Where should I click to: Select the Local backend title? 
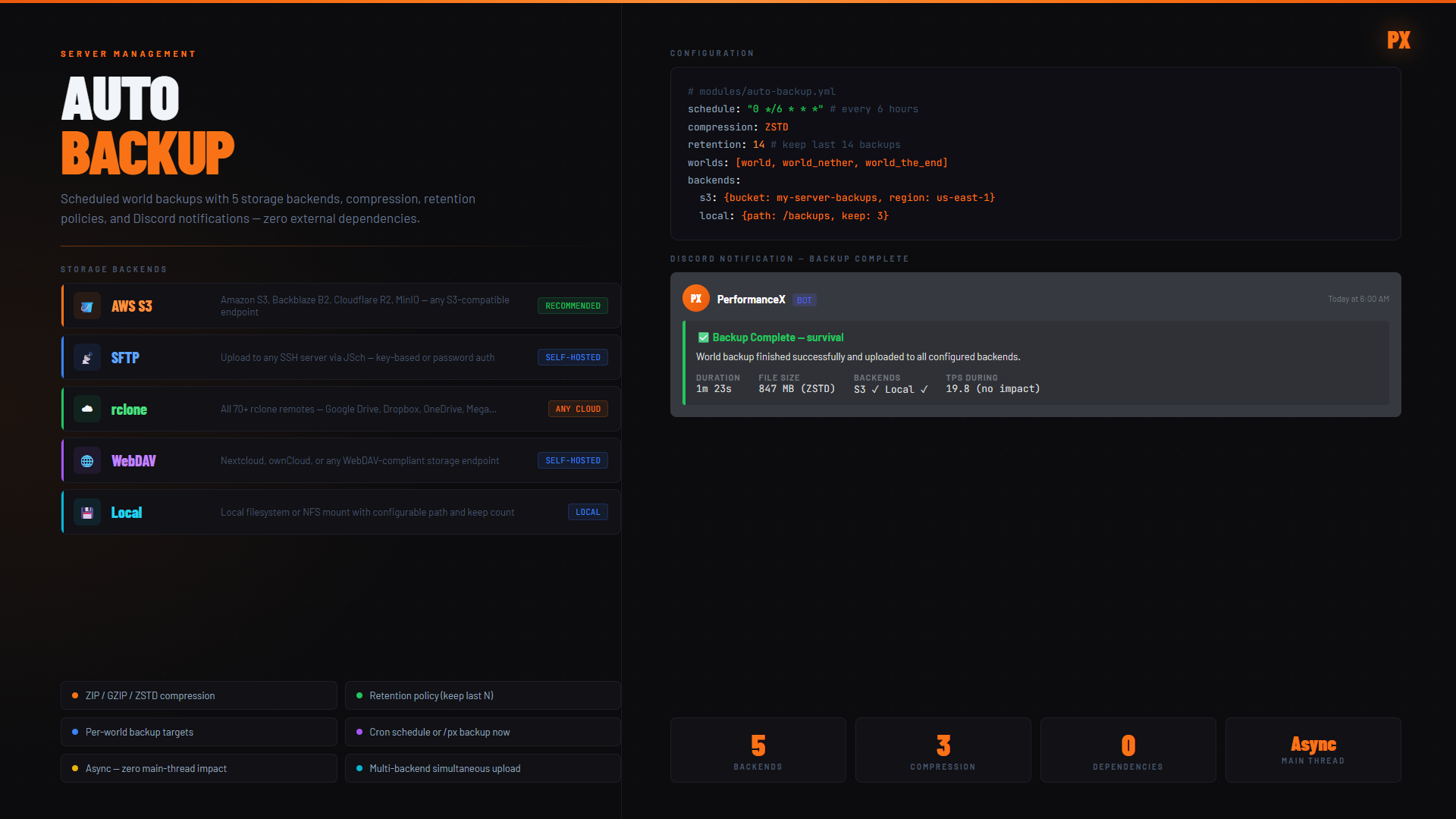(127, 513)
